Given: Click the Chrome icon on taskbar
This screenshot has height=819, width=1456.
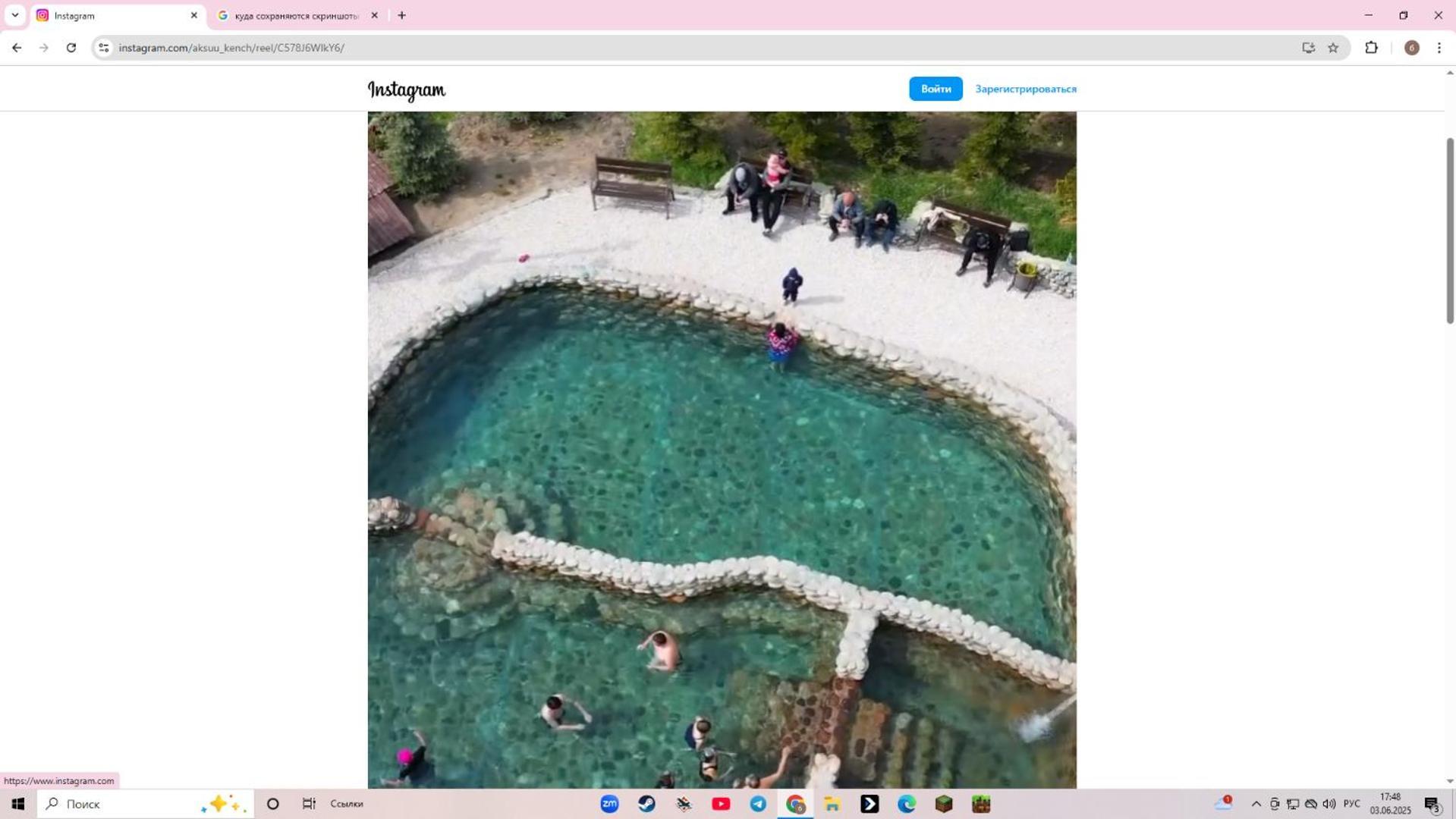Looking at the screenshot, I should (x=795, y=804).
